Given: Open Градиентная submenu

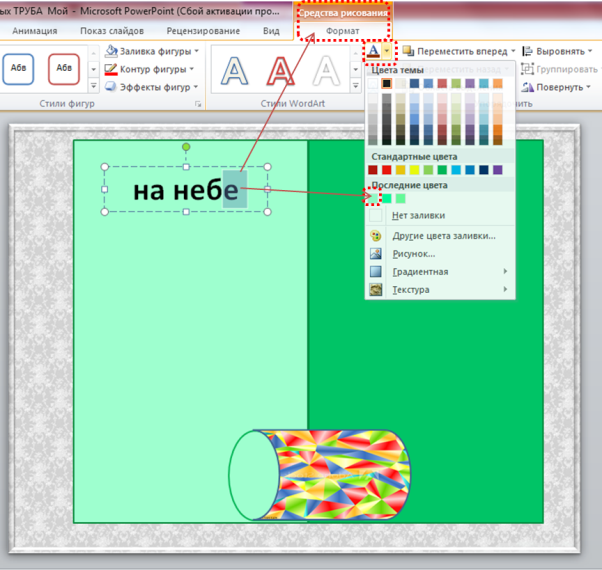Looking at the screenshot, I should 440,272.
